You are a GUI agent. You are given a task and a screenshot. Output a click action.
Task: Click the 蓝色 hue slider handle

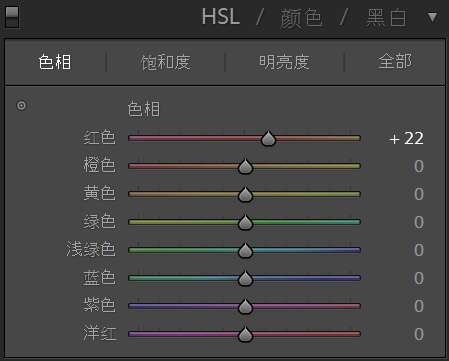pyautogui.click(x=245, y=279)
